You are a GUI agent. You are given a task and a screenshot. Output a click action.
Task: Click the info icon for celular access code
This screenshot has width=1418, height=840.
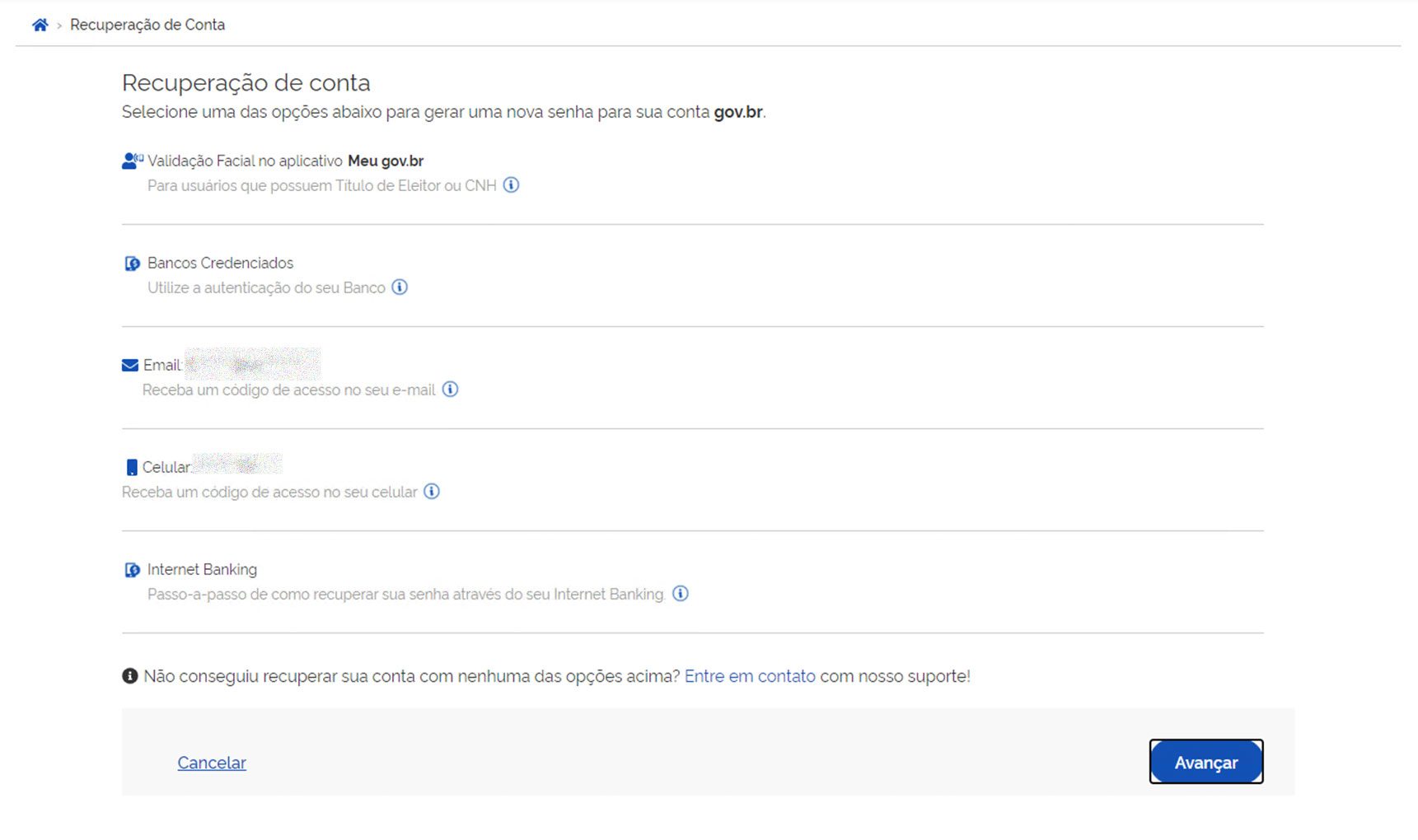coord(431,492)
